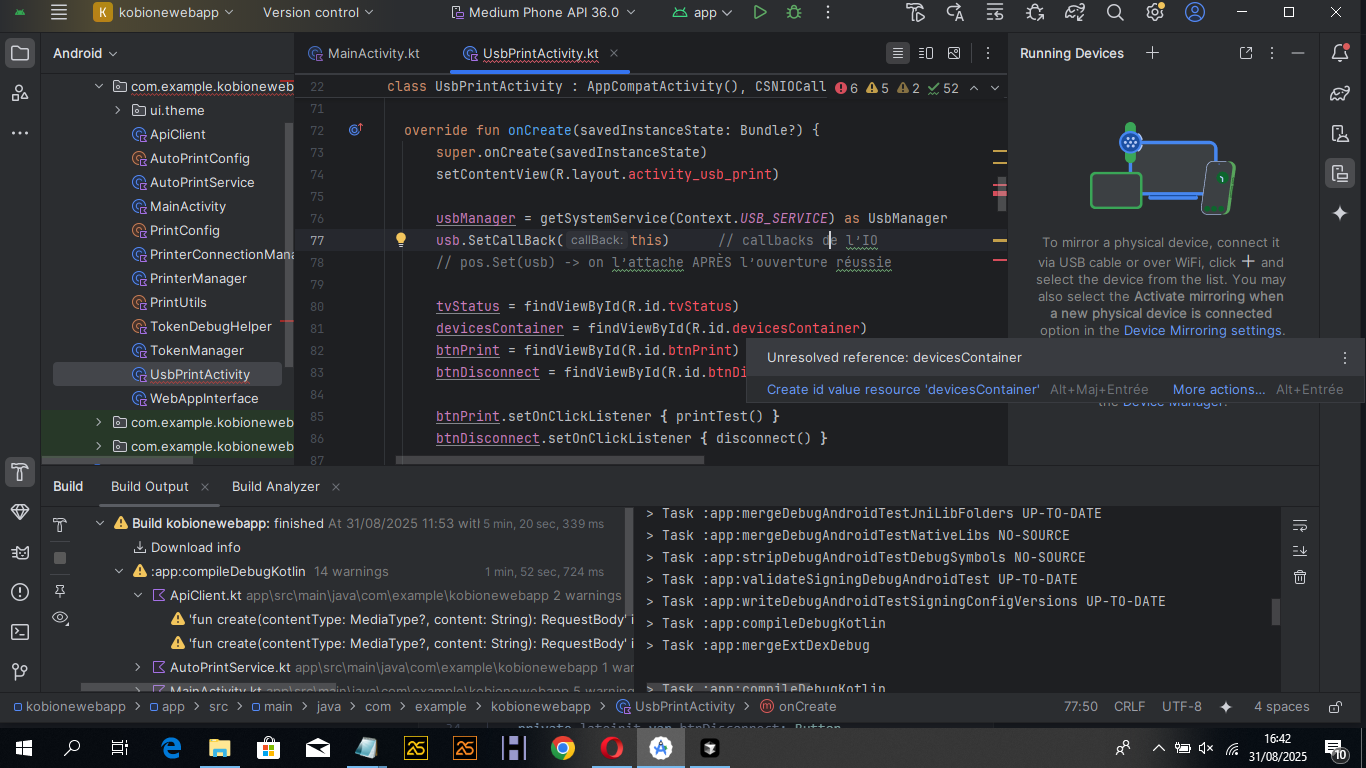
Task: Run the app with the green play button
Action: click(x=760, y=13)
